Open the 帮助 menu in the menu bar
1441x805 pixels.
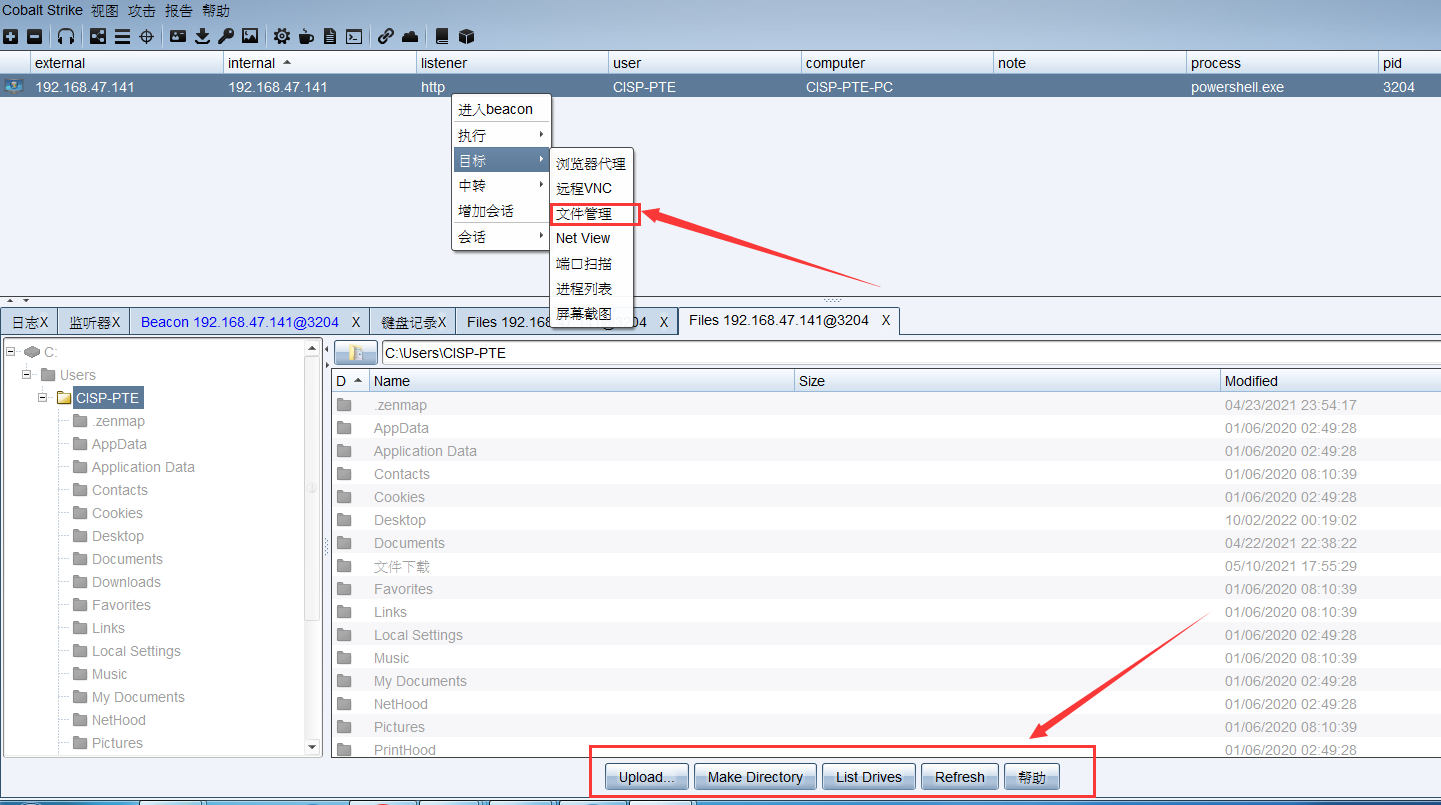pos(216,11)
